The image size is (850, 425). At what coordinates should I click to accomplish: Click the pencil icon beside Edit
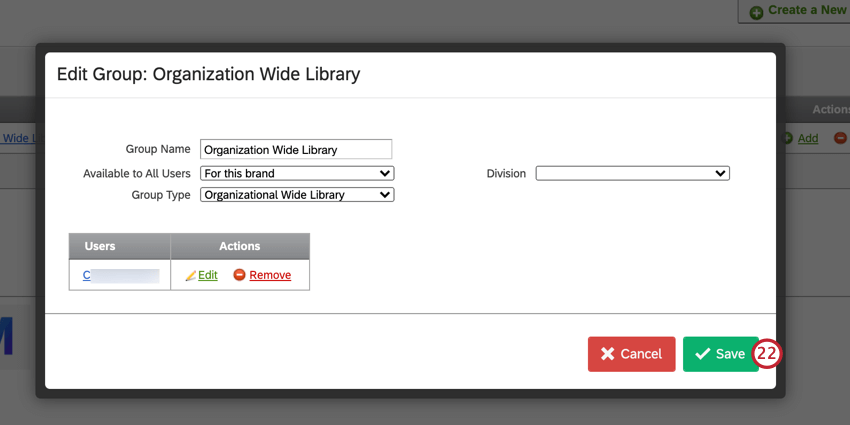point(190,275)
